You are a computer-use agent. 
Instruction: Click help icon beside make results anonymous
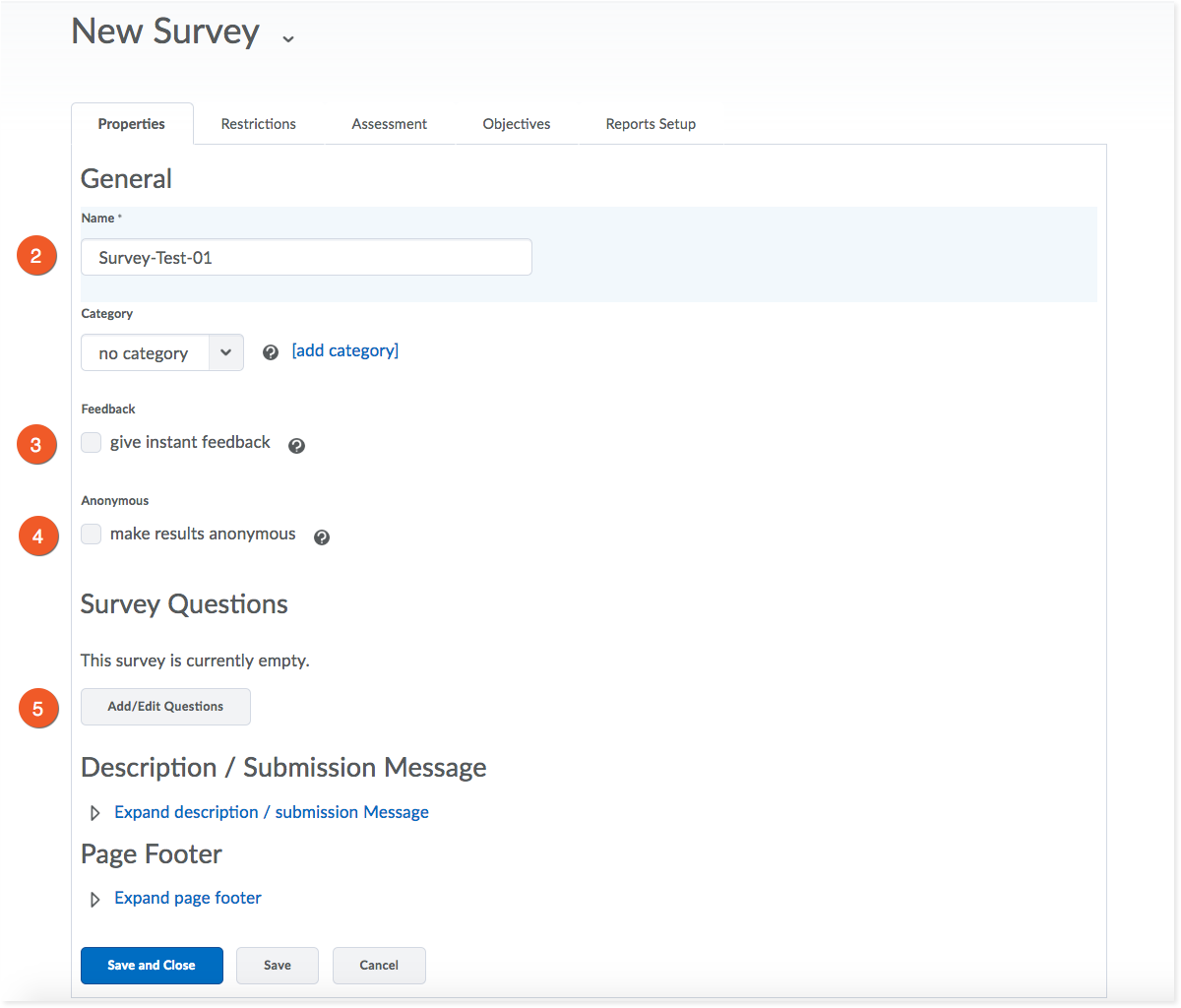point(322,537)
